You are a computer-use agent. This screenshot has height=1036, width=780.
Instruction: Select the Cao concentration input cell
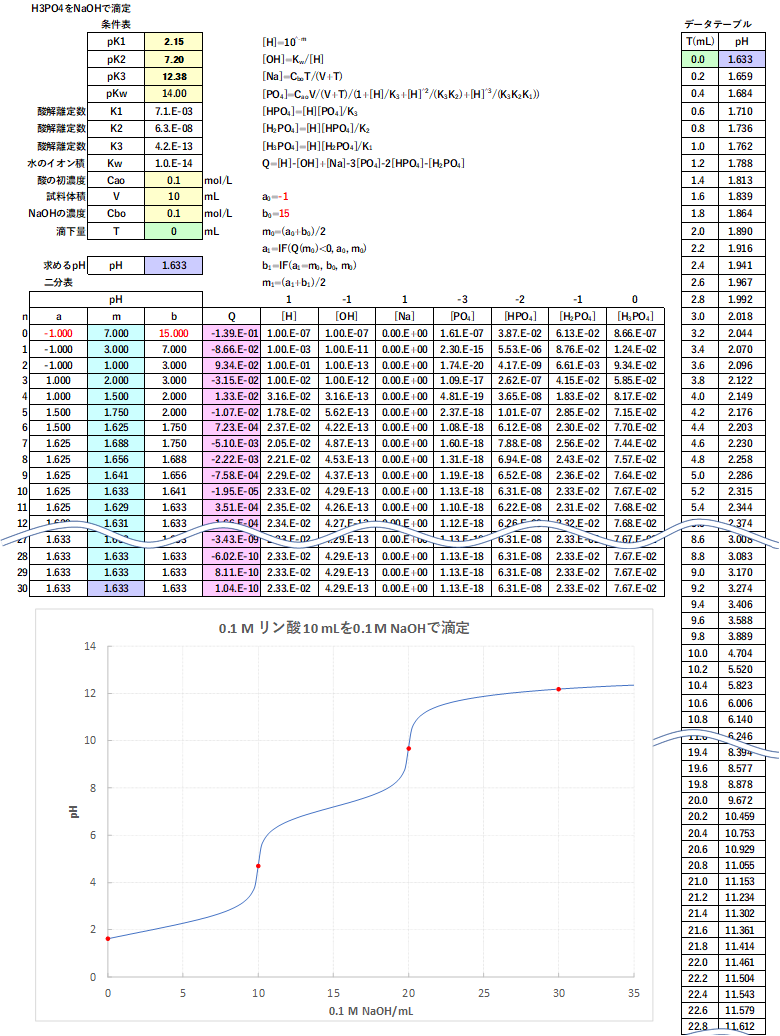[174, 180]
